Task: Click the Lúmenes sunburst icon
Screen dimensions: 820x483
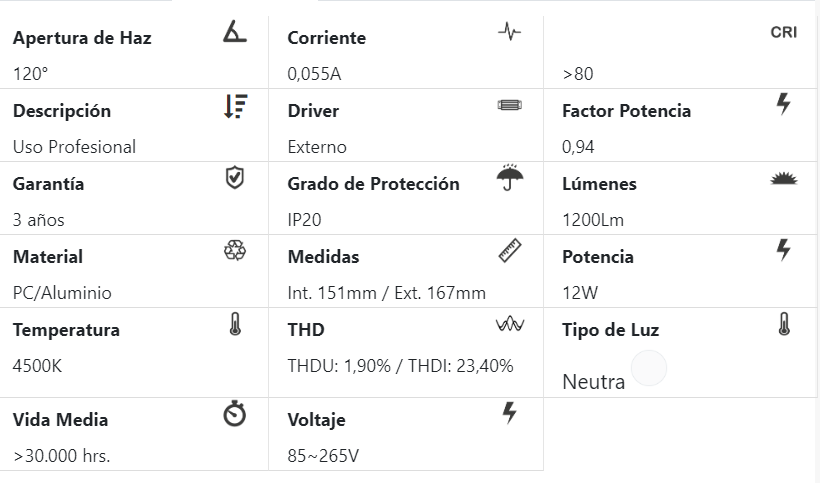Action: (784, 179)
